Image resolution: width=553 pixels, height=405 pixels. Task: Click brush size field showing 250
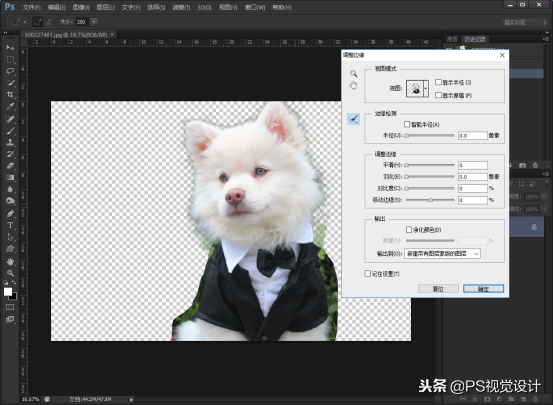pos(82,22)
